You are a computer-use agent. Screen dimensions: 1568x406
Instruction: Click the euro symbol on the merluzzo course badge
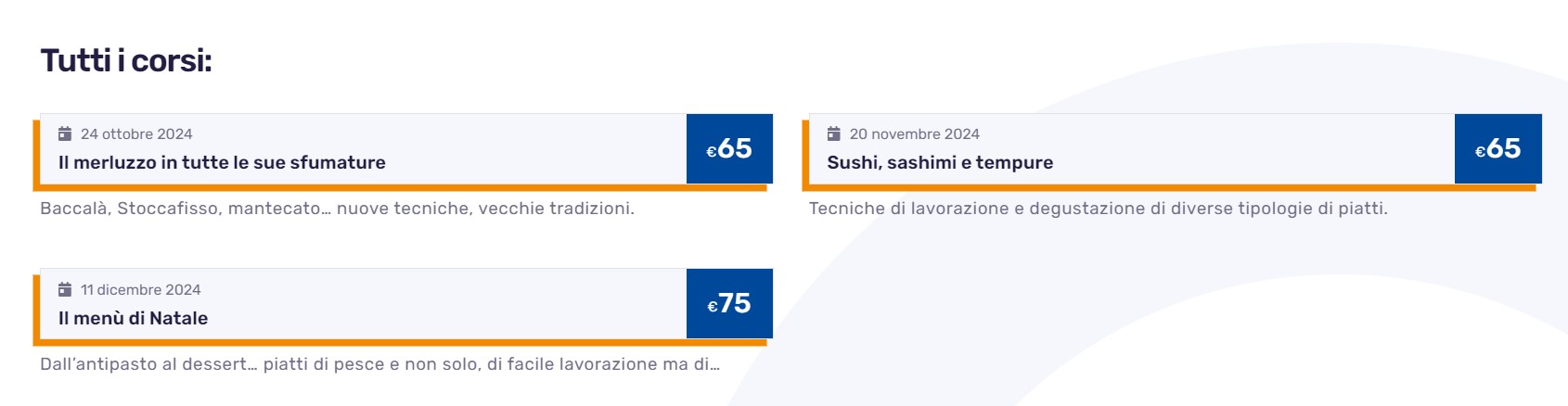click(x=712, y=152)
